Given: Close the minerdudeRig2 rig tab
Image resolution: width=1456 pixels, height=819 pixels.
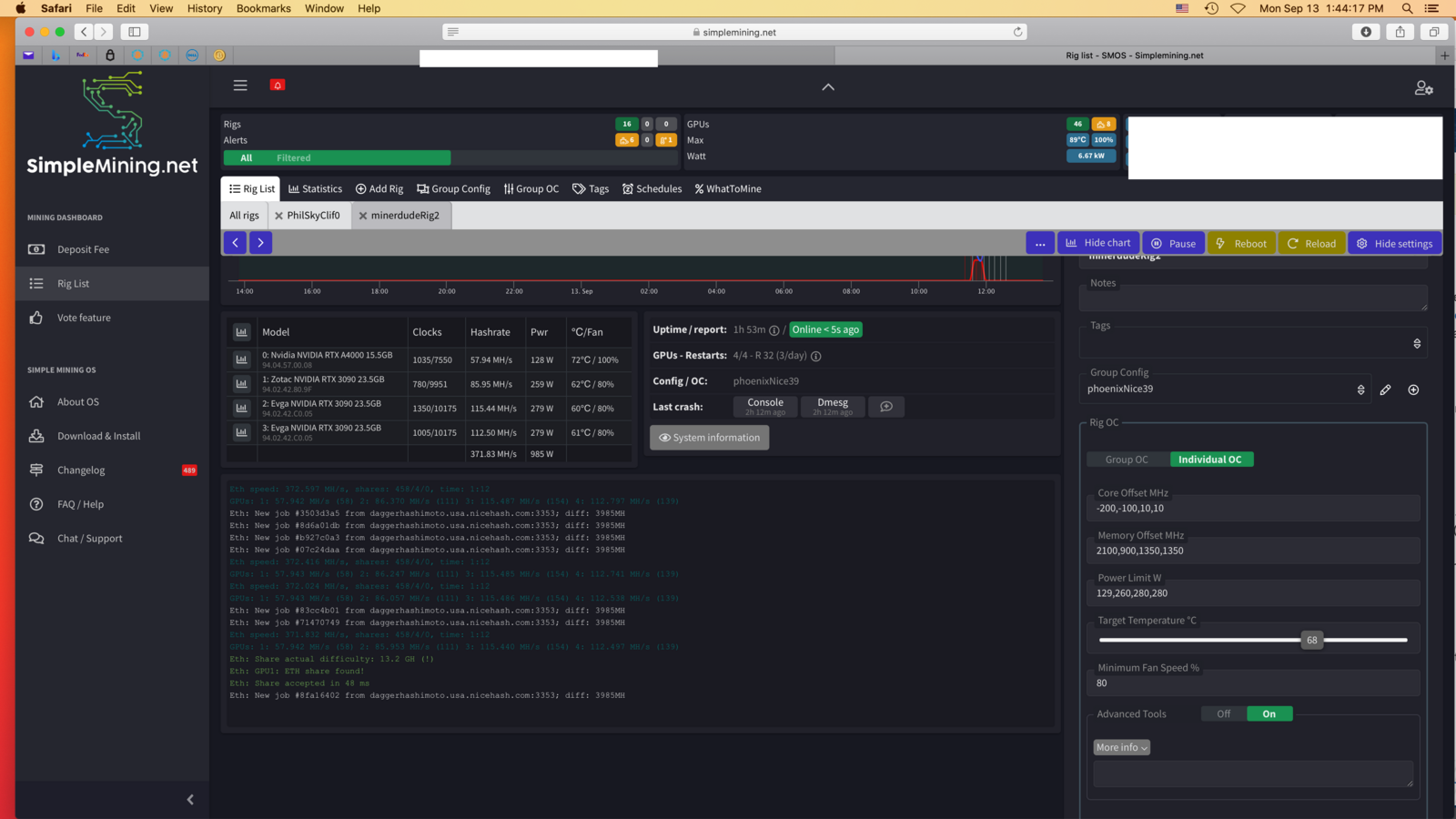Looking at the screenshot, I should click(363, 217).
